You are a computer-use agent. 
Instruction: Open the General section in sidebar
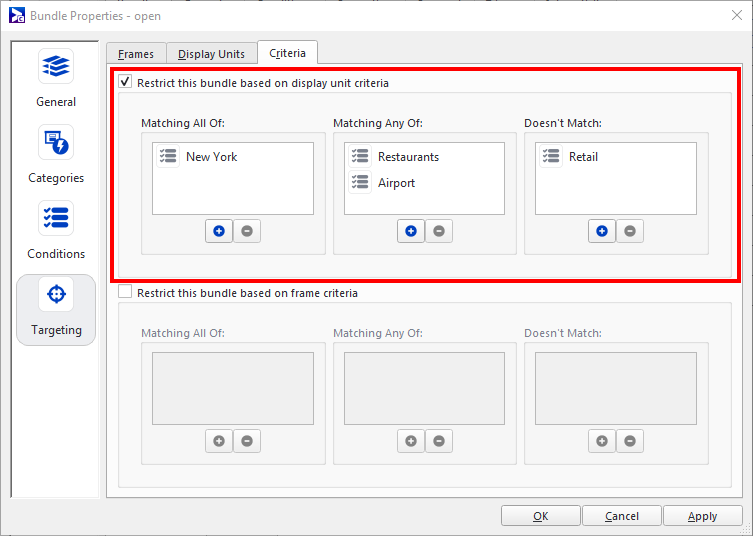coord(56,67)
